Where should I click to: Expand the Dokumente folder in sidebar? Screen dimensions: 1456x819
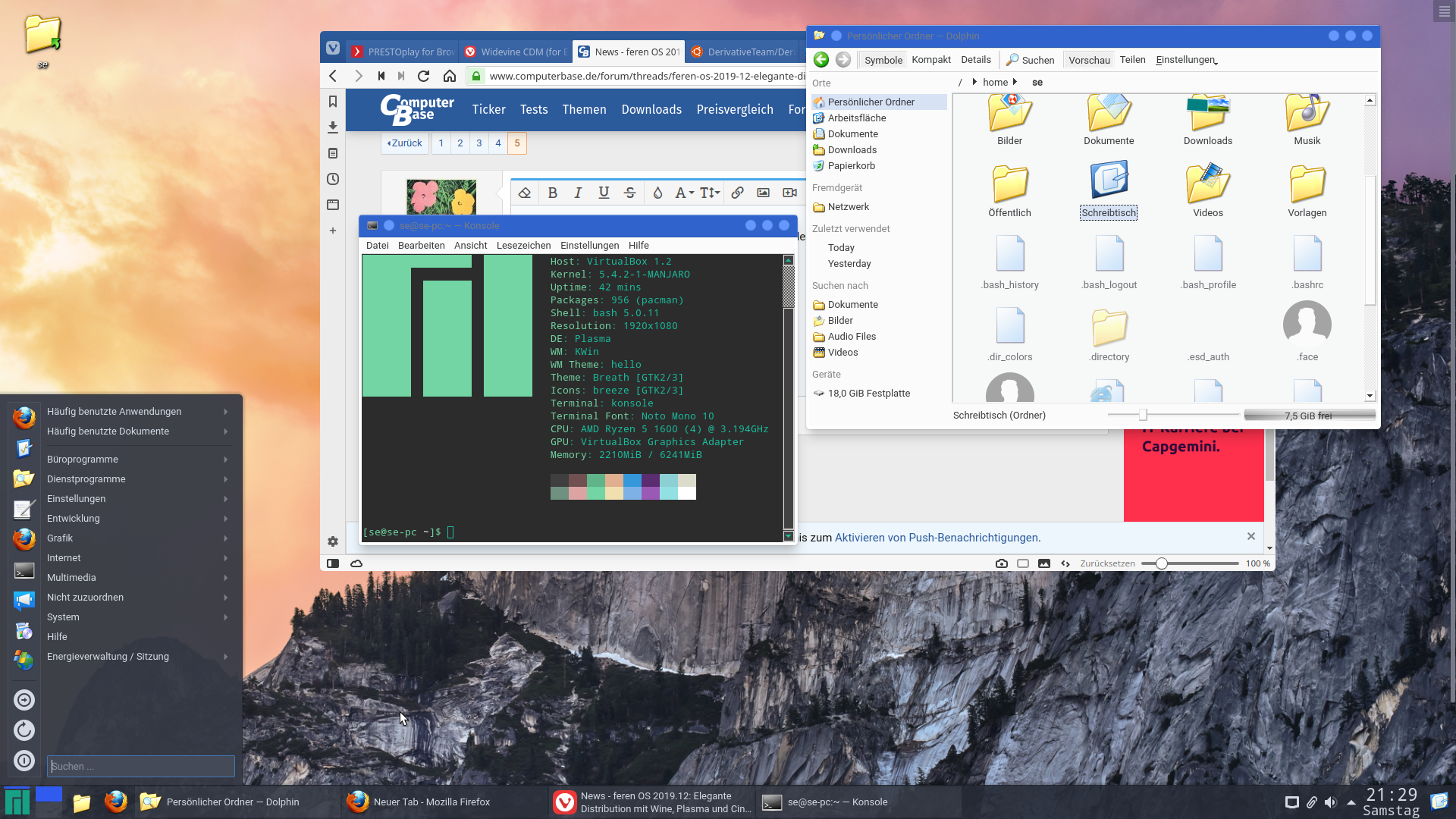pyautogui.click(x=852, y=133)
